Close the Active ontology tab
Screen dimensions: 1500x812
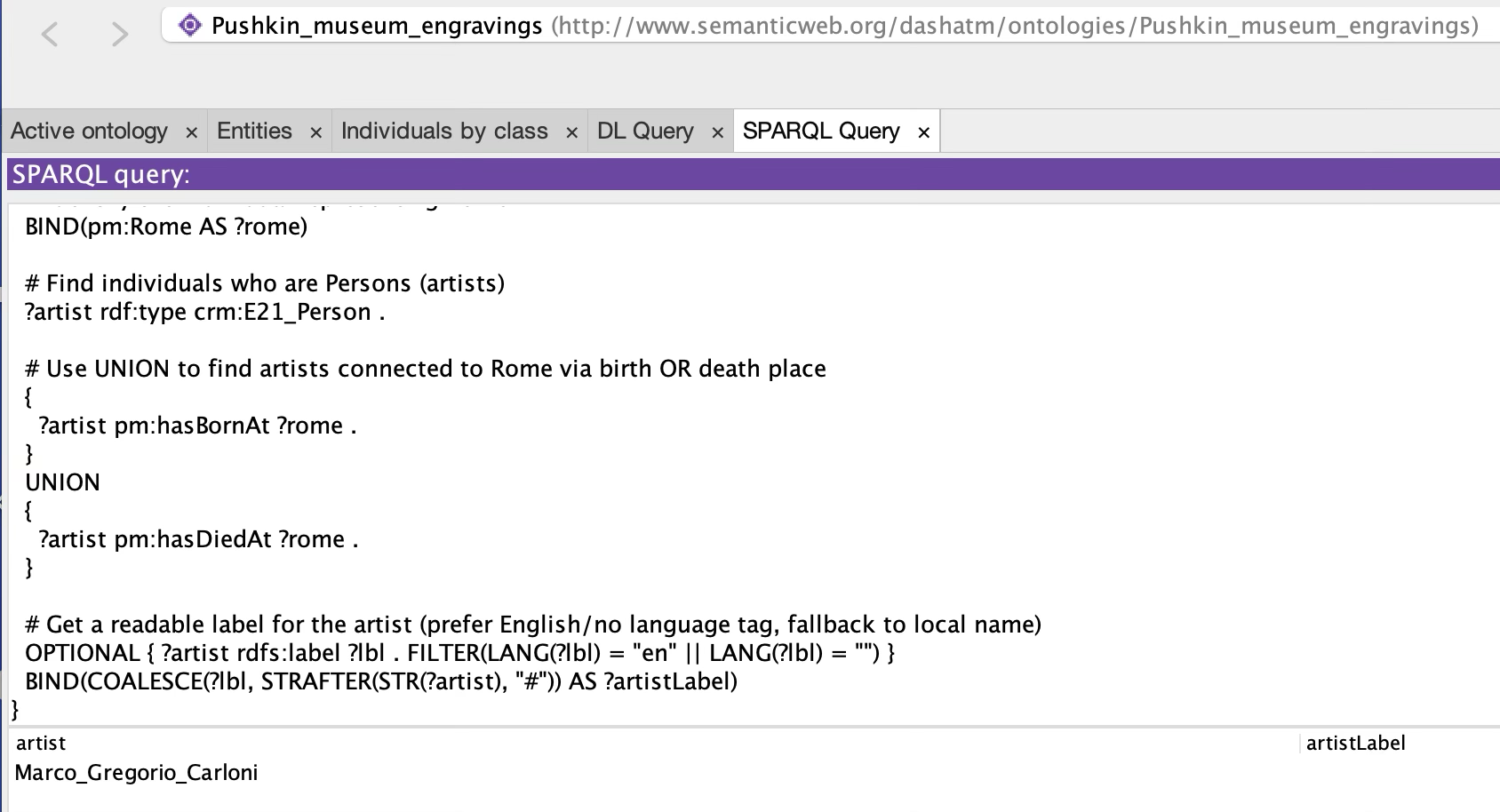[191, 132]
